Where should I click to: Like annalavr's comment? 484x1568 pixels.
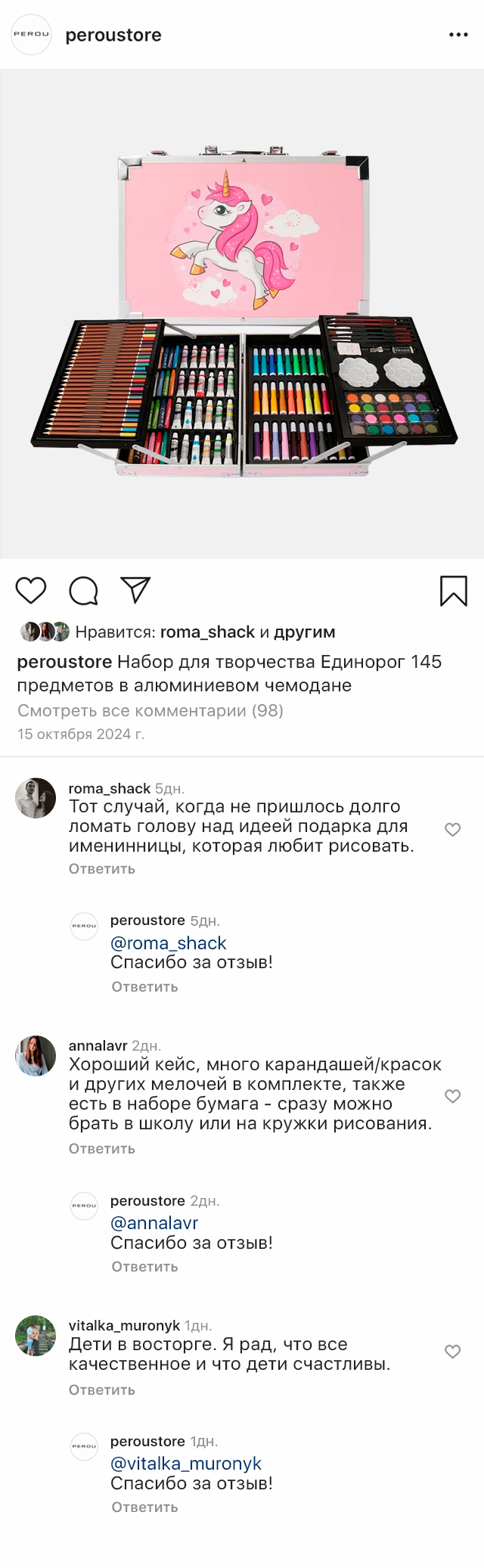point(452,1096)
